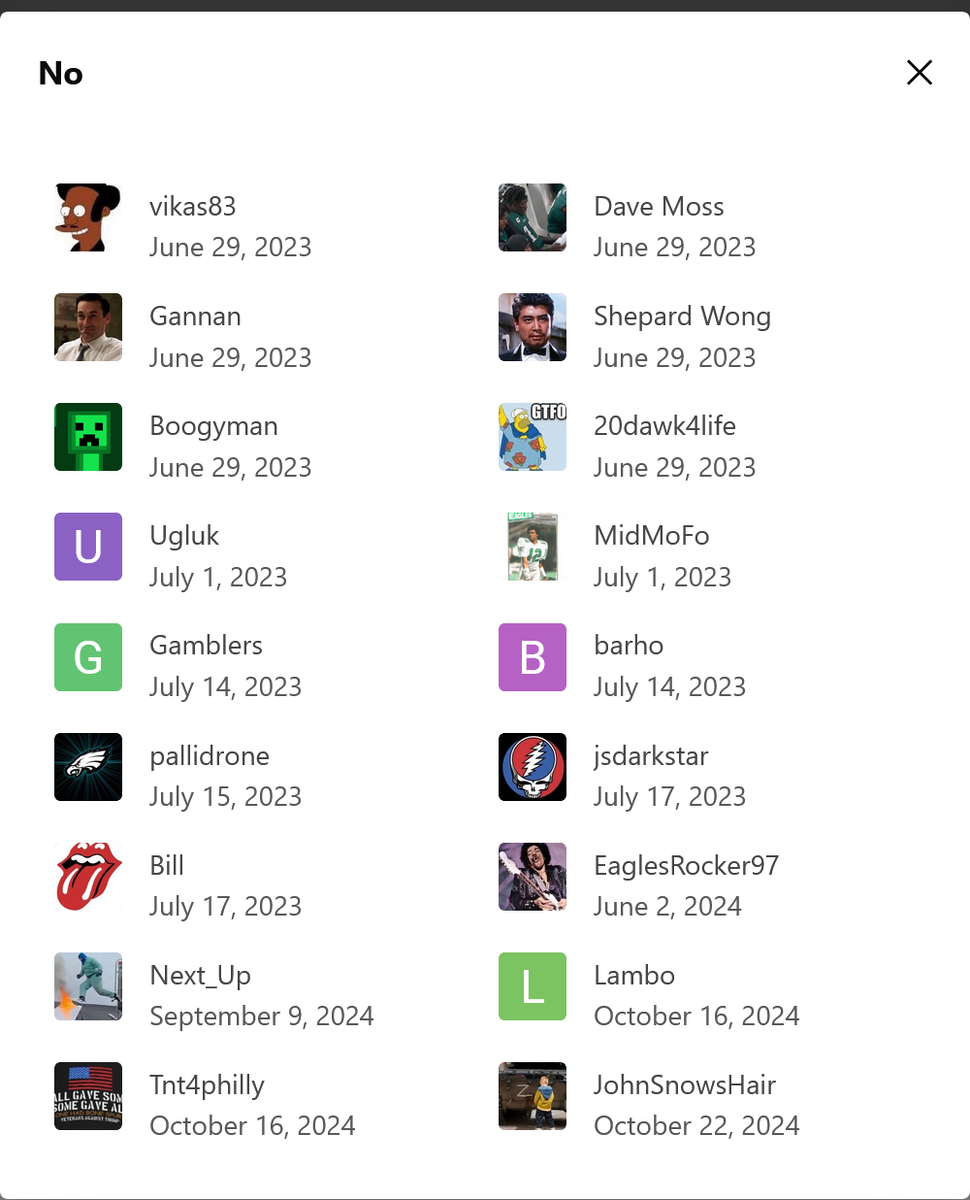The height and width of the screenshot is (1200, 970).
Task: Click the EaglesRocker97 username
Action: coord(686,865)
